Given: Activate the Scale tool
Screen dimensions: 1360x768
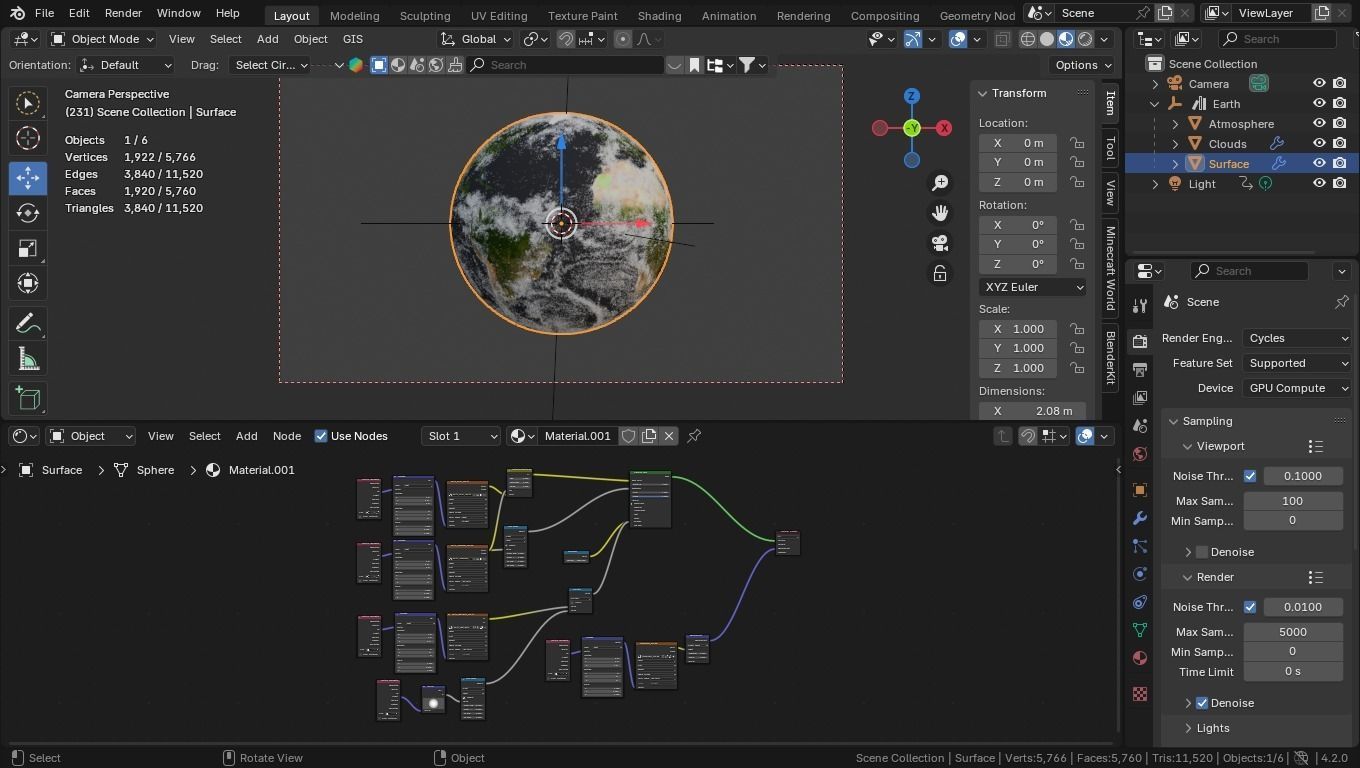Looking at the screenshot, I should 28,248.
